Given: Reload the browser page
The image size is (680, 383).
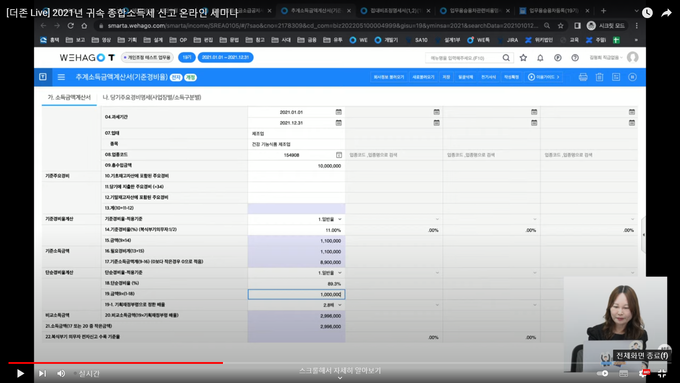Looking at the screenshot, I should [71, 26].
